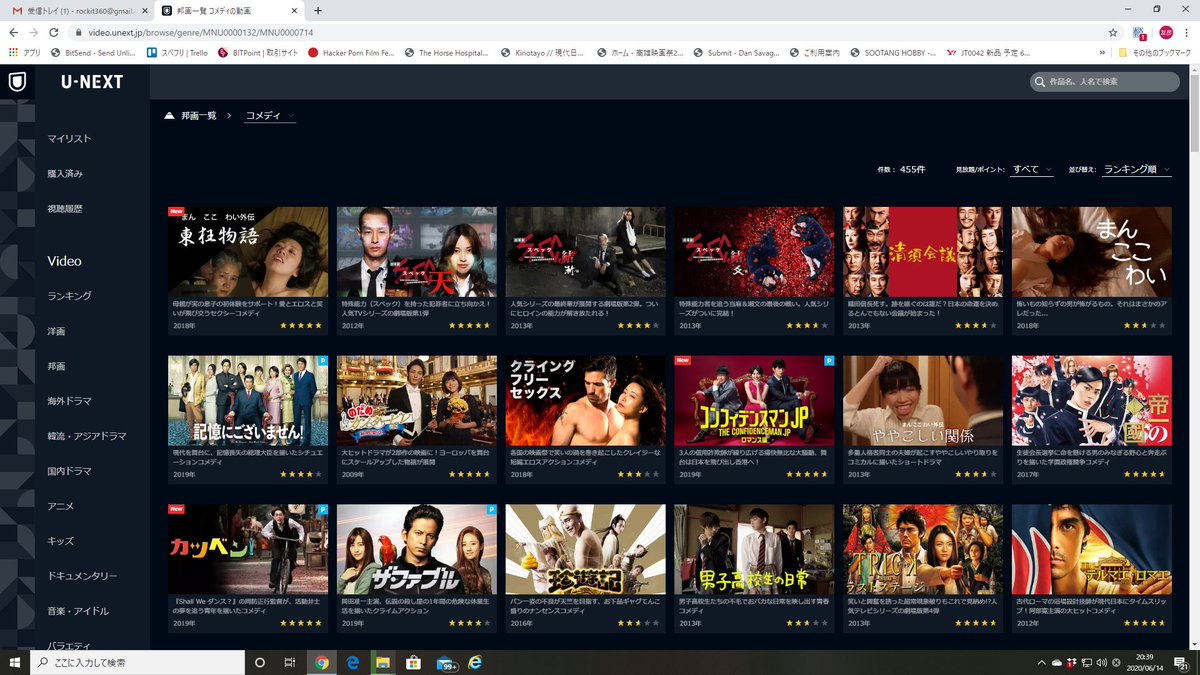Open the ややこしい関係 thumbnail
Viewport: 1200px width, 675px height.
pos(923,400)
